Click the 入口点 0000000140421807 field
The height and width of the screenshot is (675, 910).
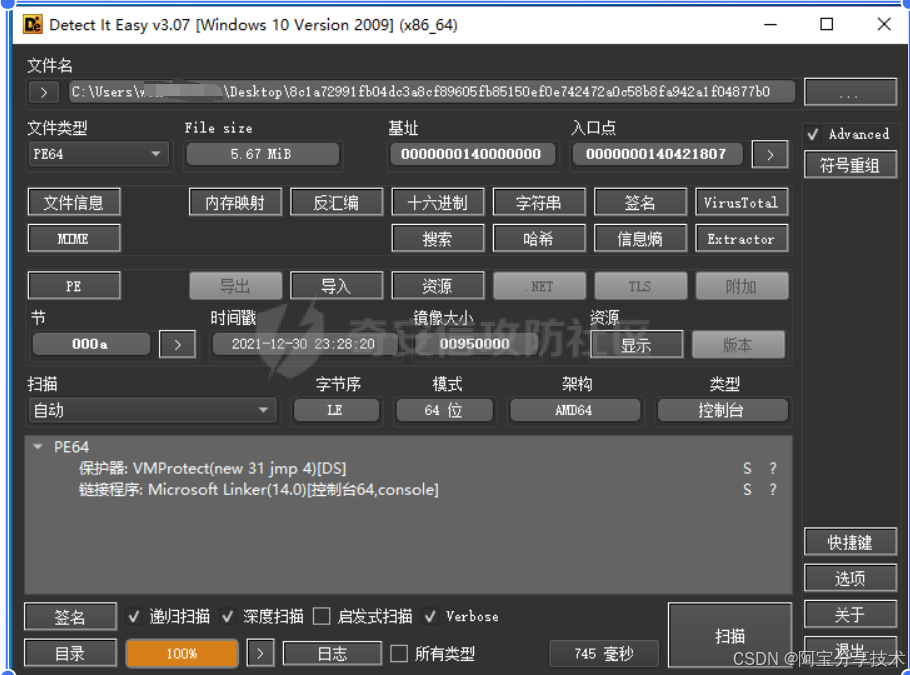point(656,154)
